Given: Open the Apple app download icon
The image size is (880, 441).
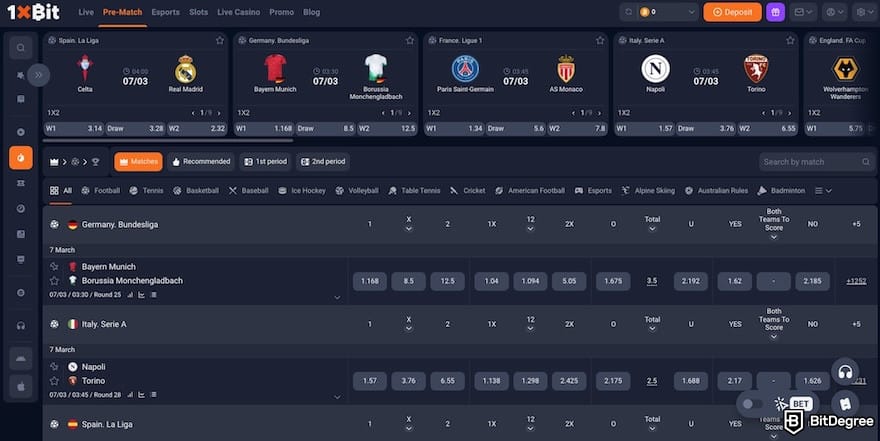Looking at the screenshot, I should coord(21,386).
